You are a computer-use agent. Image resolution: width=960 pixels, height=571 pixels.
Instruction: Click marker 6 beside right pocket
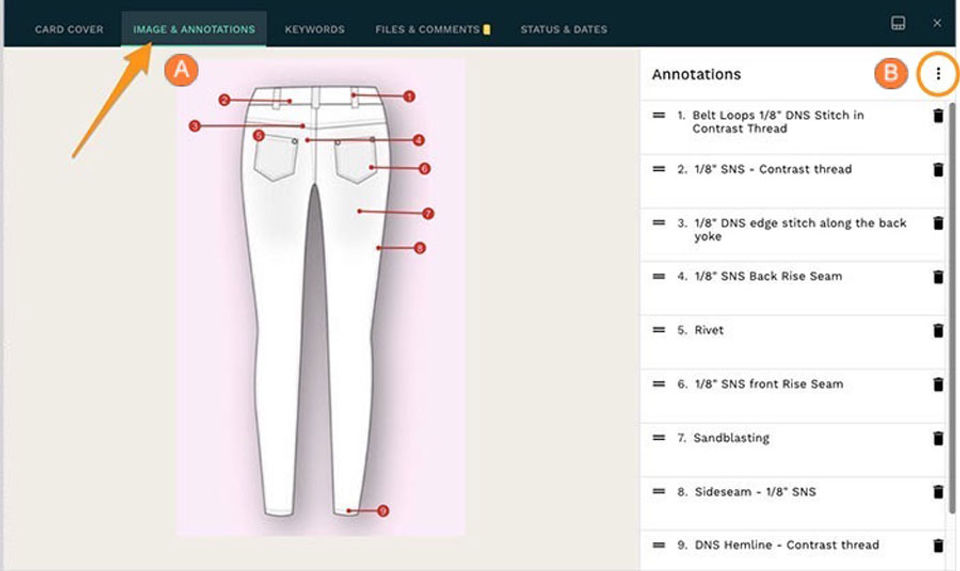click(424, 168)
